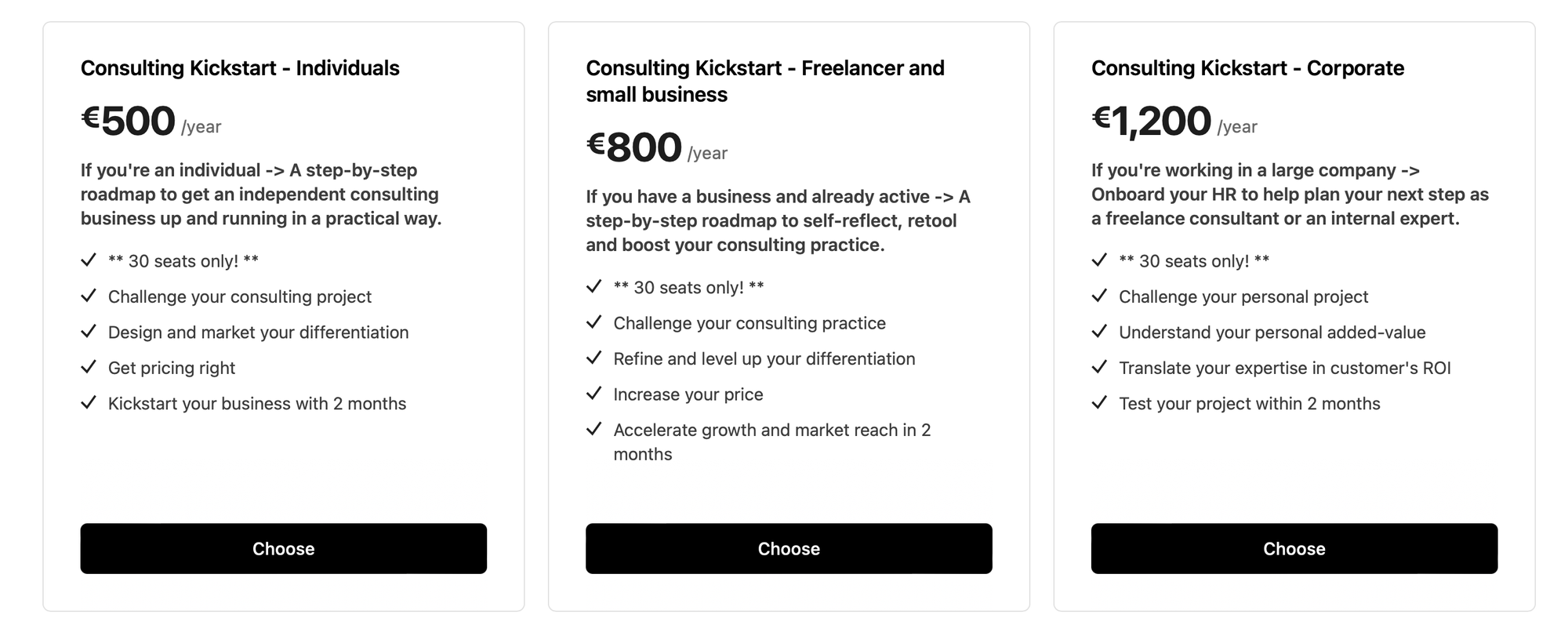Click the 'Consulting Kickstart - Corporate' heading
This screenshot has height=625, width=1568.
coord(1247,68)
